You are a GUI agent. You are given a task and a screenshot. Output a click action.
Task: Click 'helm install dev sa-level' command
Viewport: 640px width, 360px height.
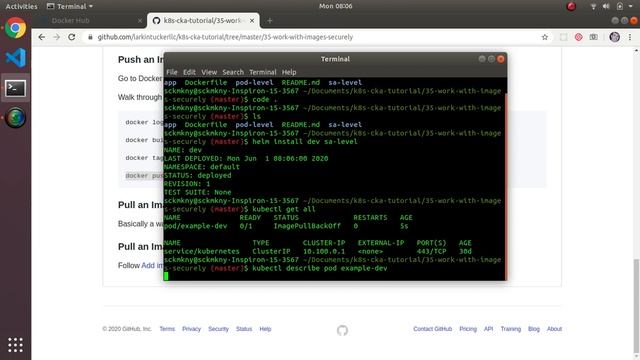[x=304, y=142]
